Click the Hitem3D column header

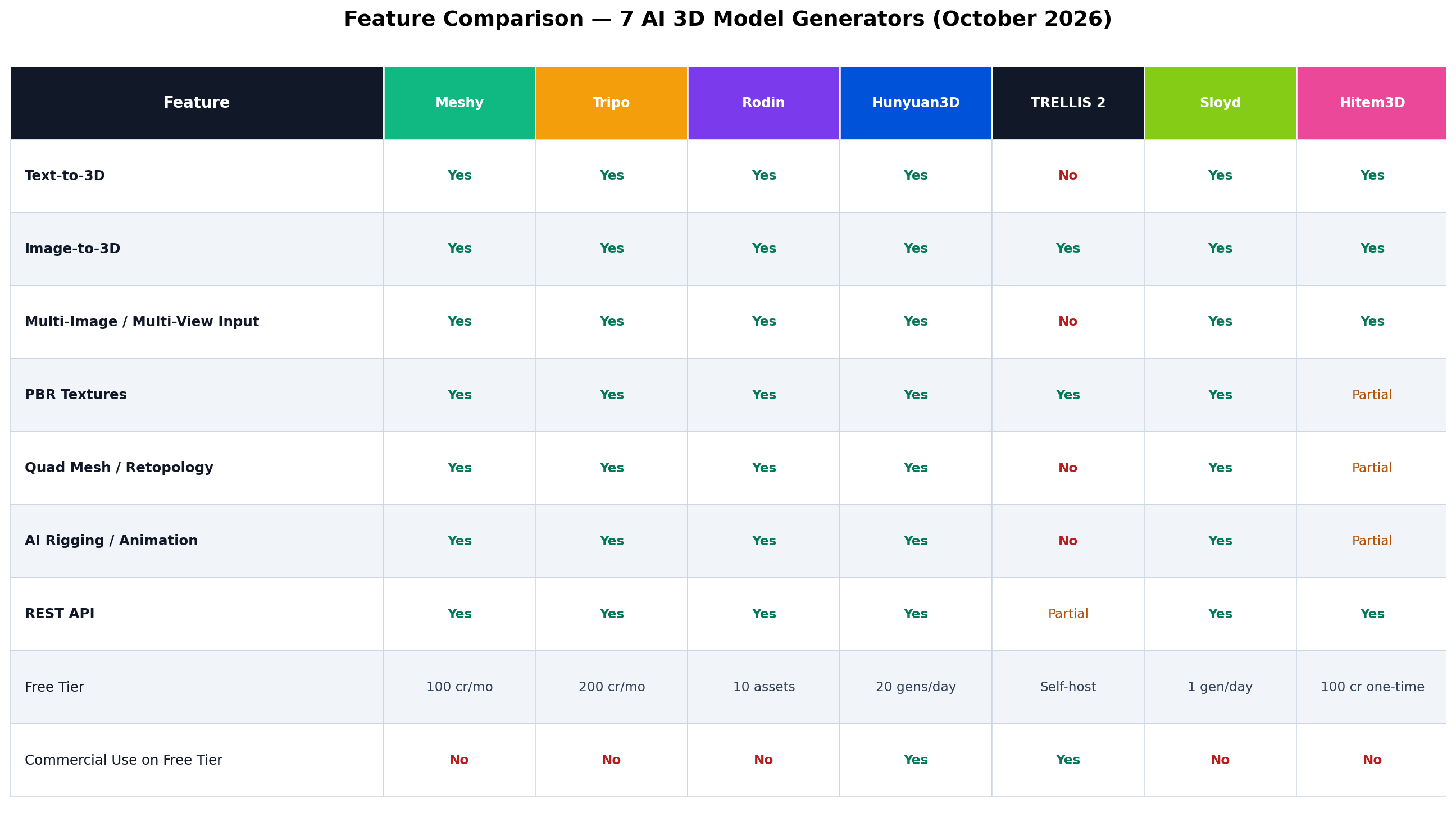tap(1372, 103)
